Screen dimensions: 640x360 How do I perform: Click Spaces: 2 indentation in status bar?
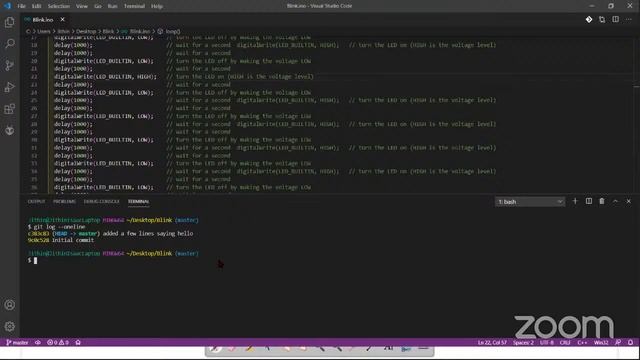523,342
